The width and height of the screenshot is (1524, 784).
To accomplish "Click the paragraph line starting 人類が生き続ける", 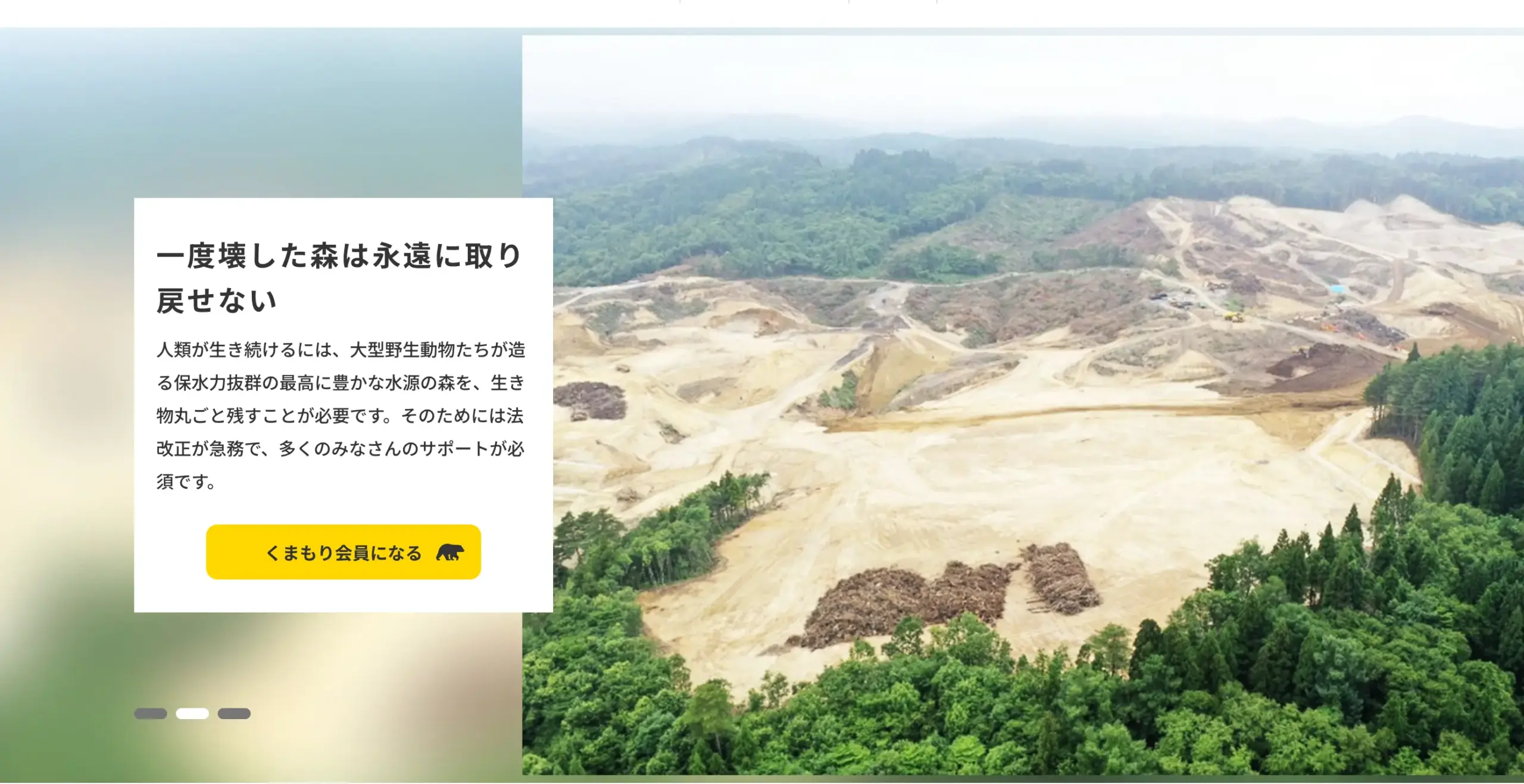I will point(341,349).
